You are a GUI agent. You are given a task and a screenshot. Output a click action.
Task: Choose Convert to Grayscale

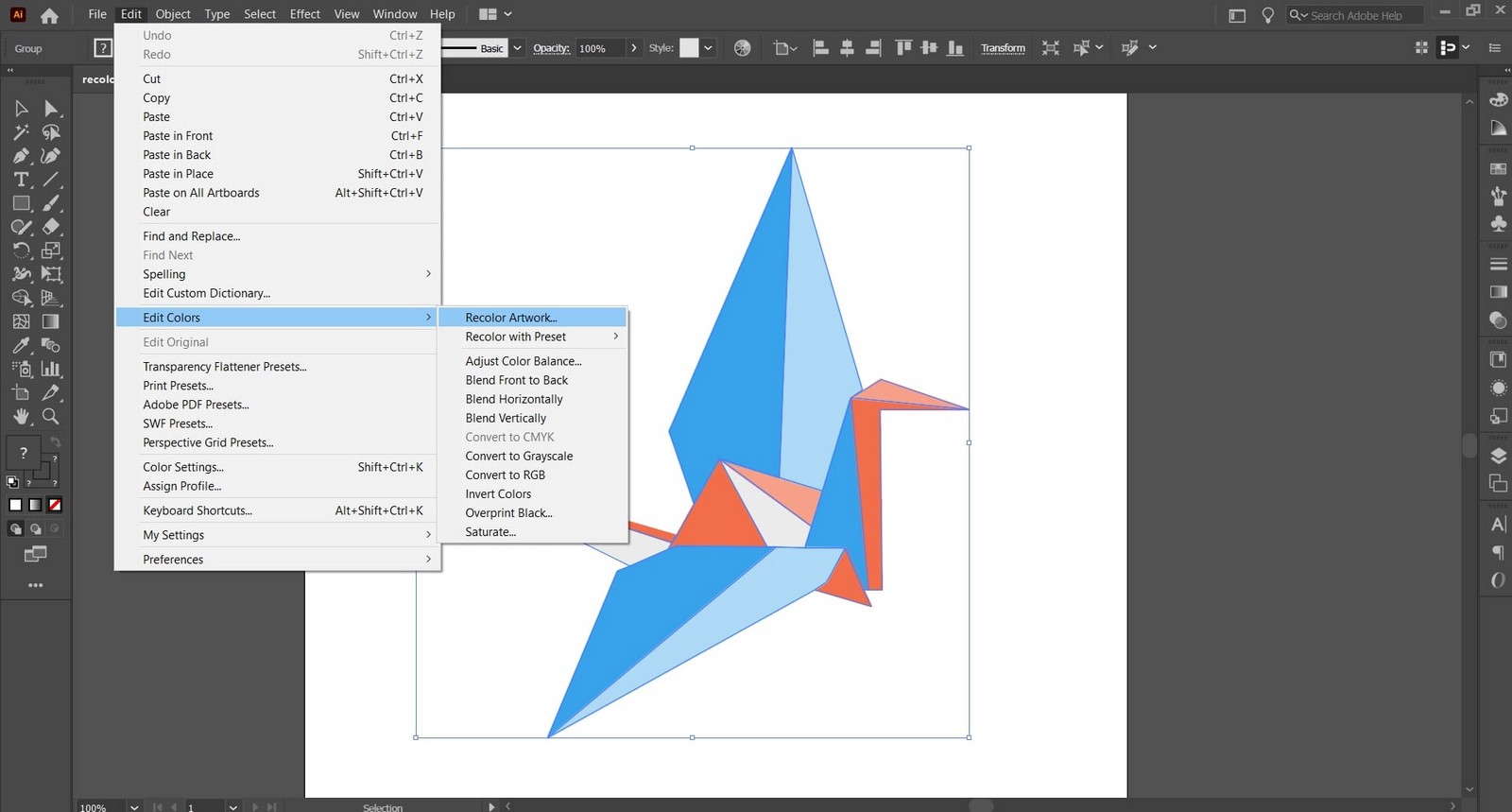tap(533, 456)
